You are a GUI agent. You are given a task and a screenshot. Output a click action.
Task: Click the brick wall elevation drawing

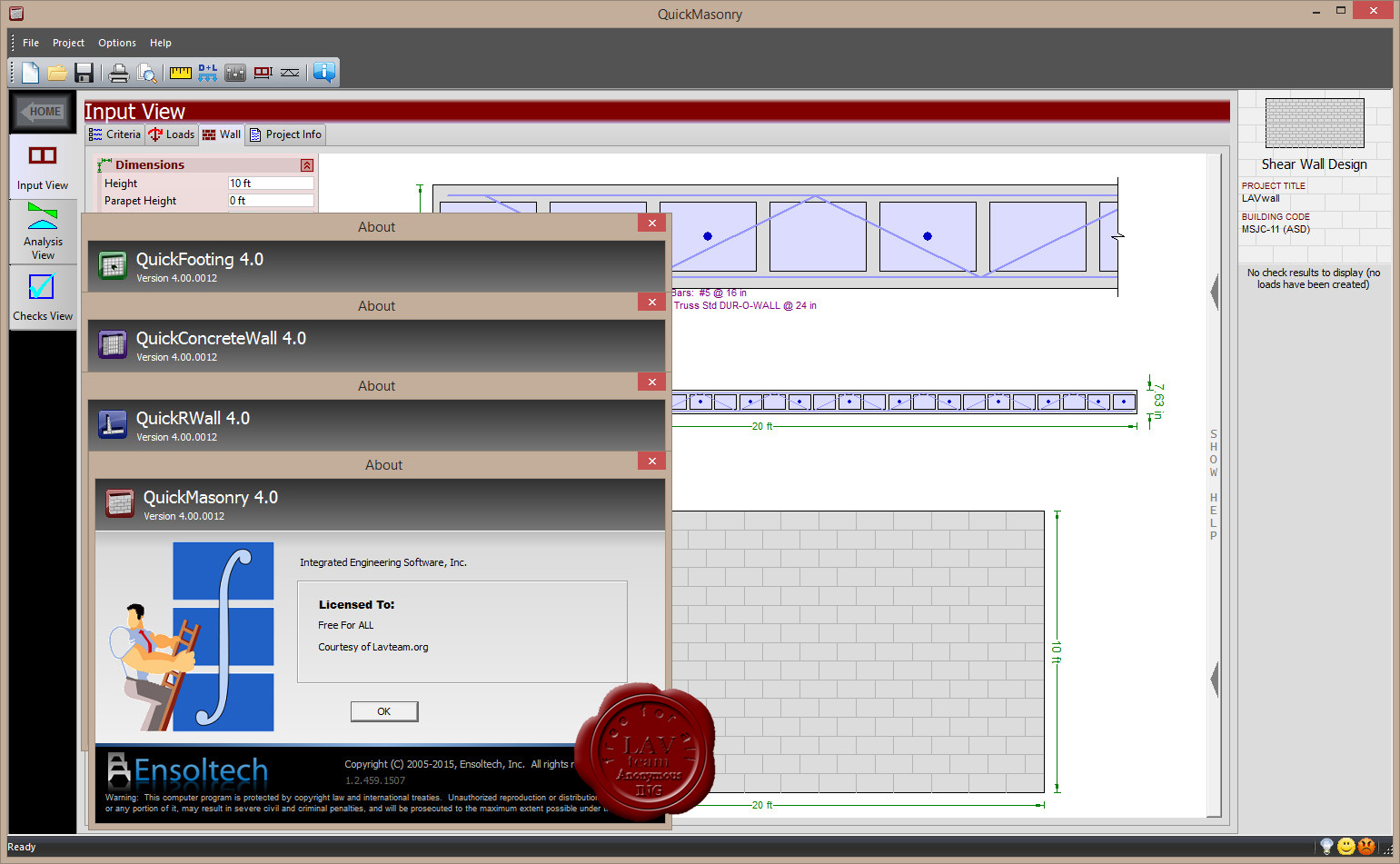pyautogui.click(x=858, y=651)
